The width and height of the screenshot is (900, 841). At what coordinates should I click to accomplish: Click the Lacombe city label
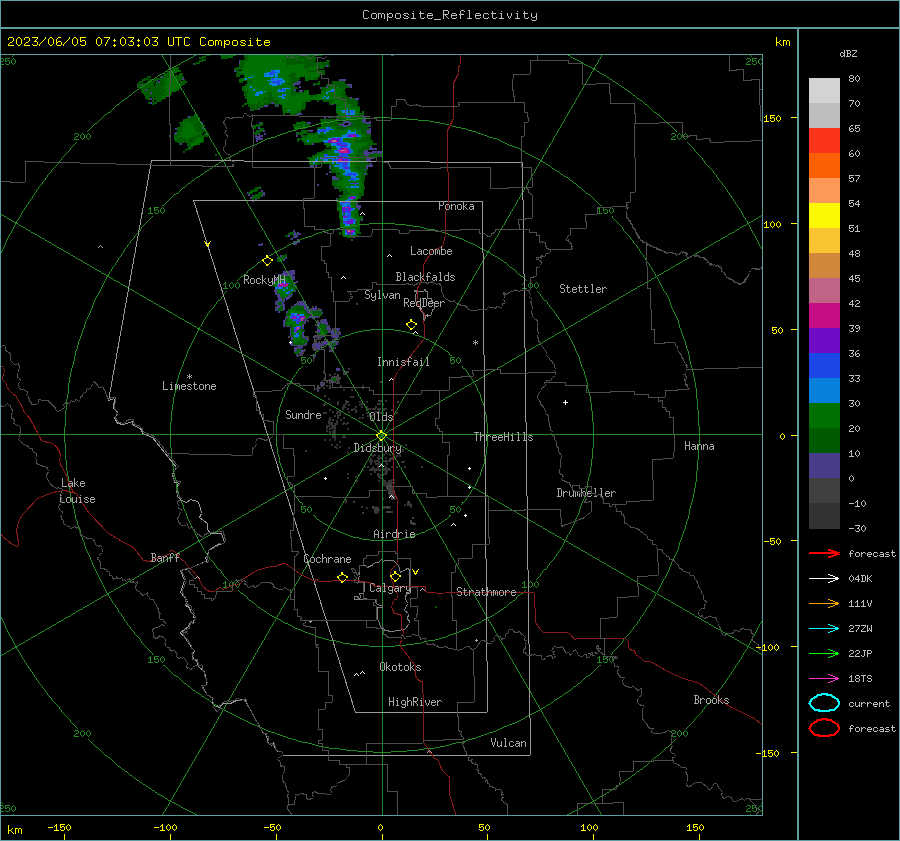click(431, 251)
